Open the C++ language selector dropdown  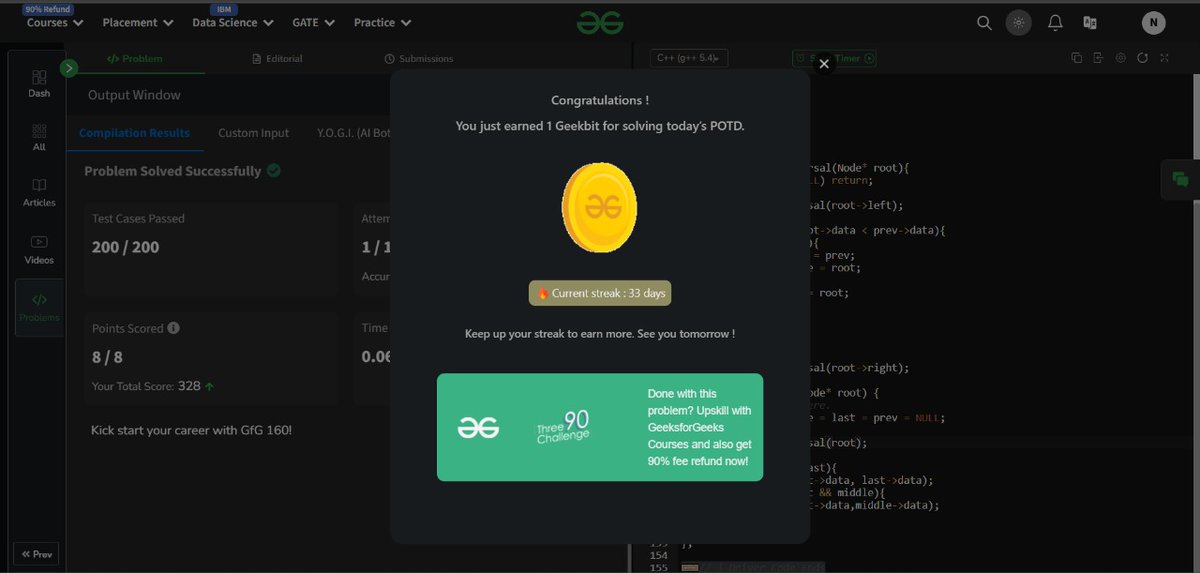[x=689, y=58]
